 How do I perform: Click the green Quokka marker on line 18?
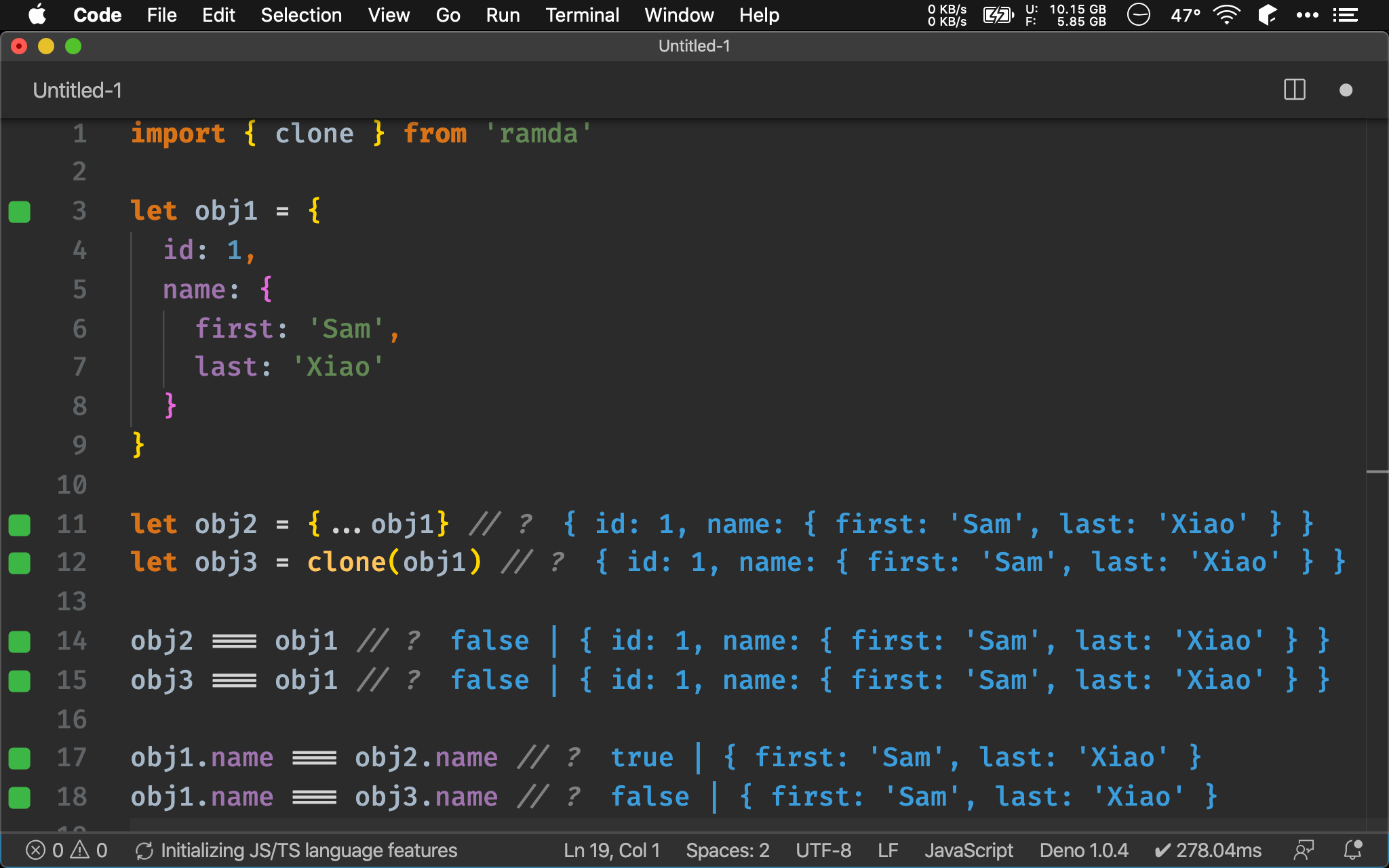click(x=20, y=797)
